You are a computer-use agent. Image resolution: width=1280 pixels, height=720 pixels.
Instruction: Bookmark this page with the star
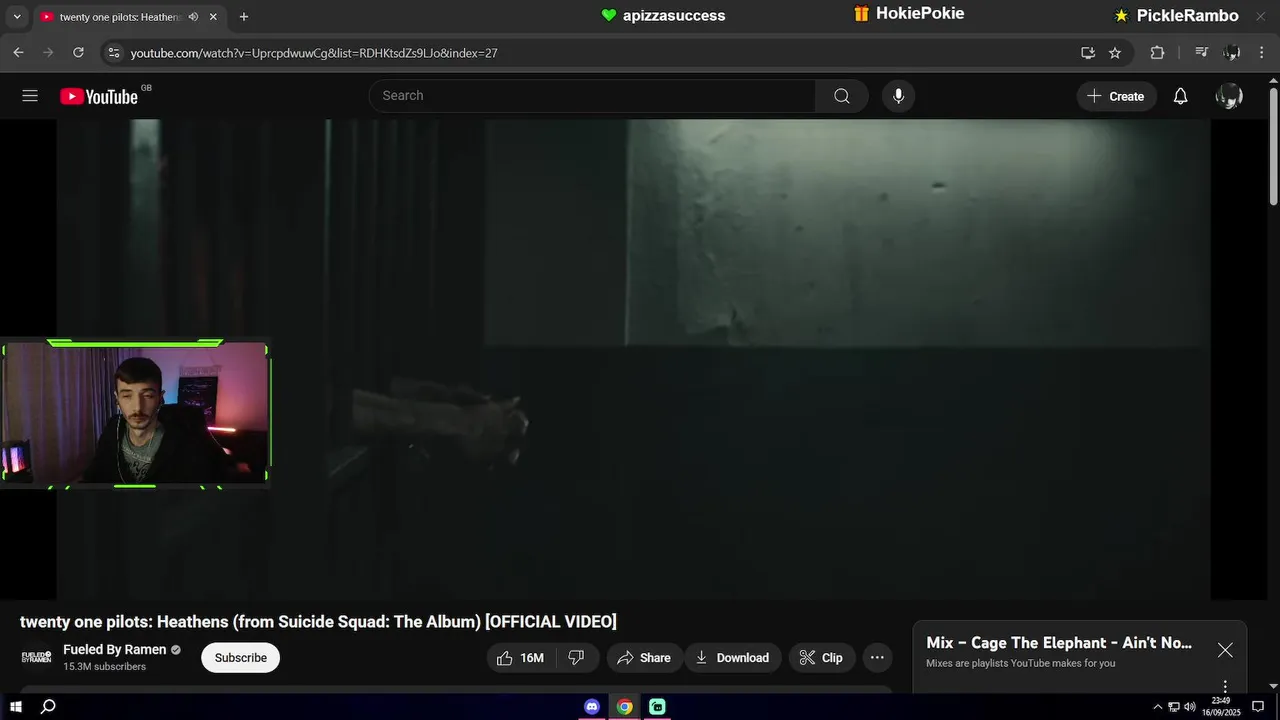[1115, 53]
